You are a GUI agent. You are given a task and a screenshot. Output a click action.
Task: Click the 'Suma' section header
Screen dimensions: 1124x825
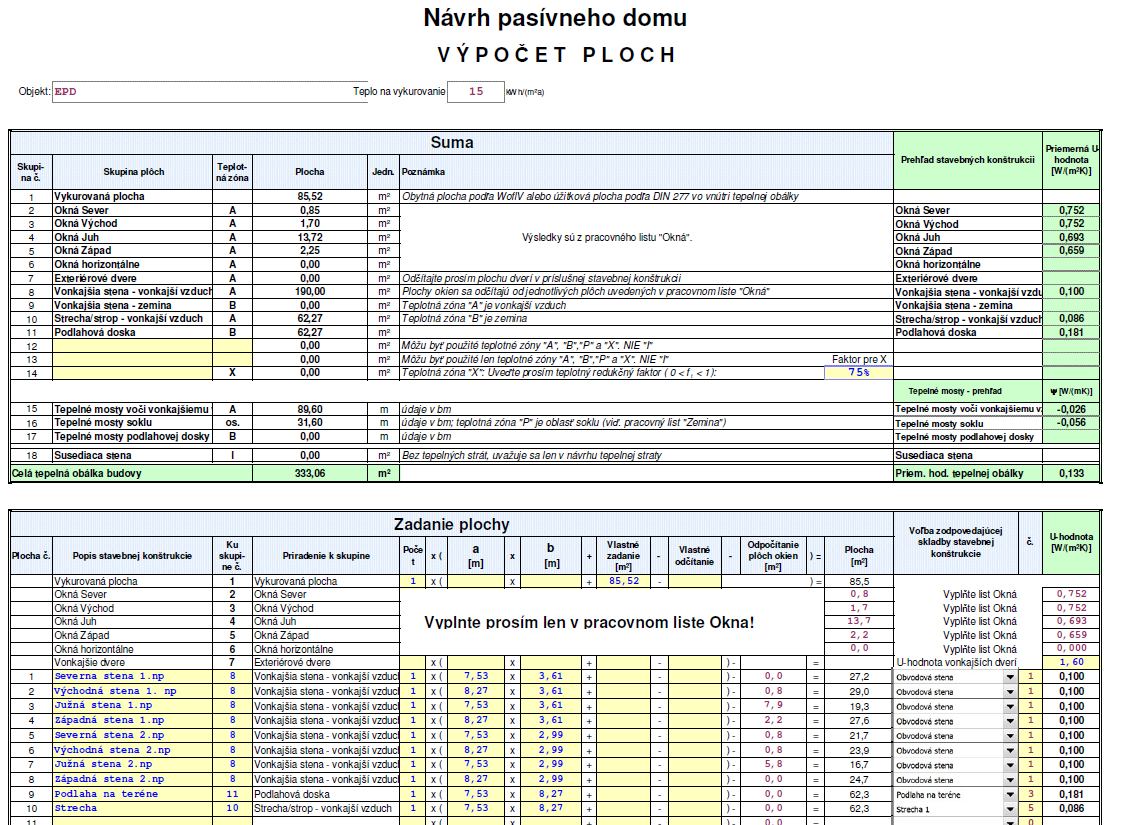[452, 143]
